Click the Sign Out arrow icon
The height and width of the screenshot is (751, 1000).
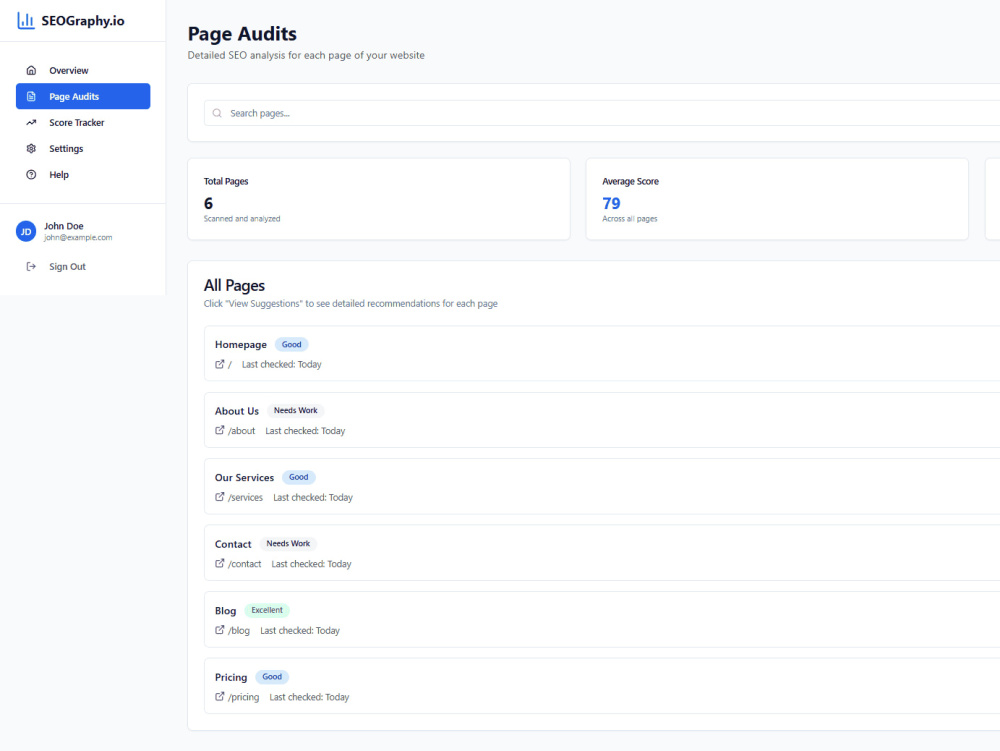point(31,266)
